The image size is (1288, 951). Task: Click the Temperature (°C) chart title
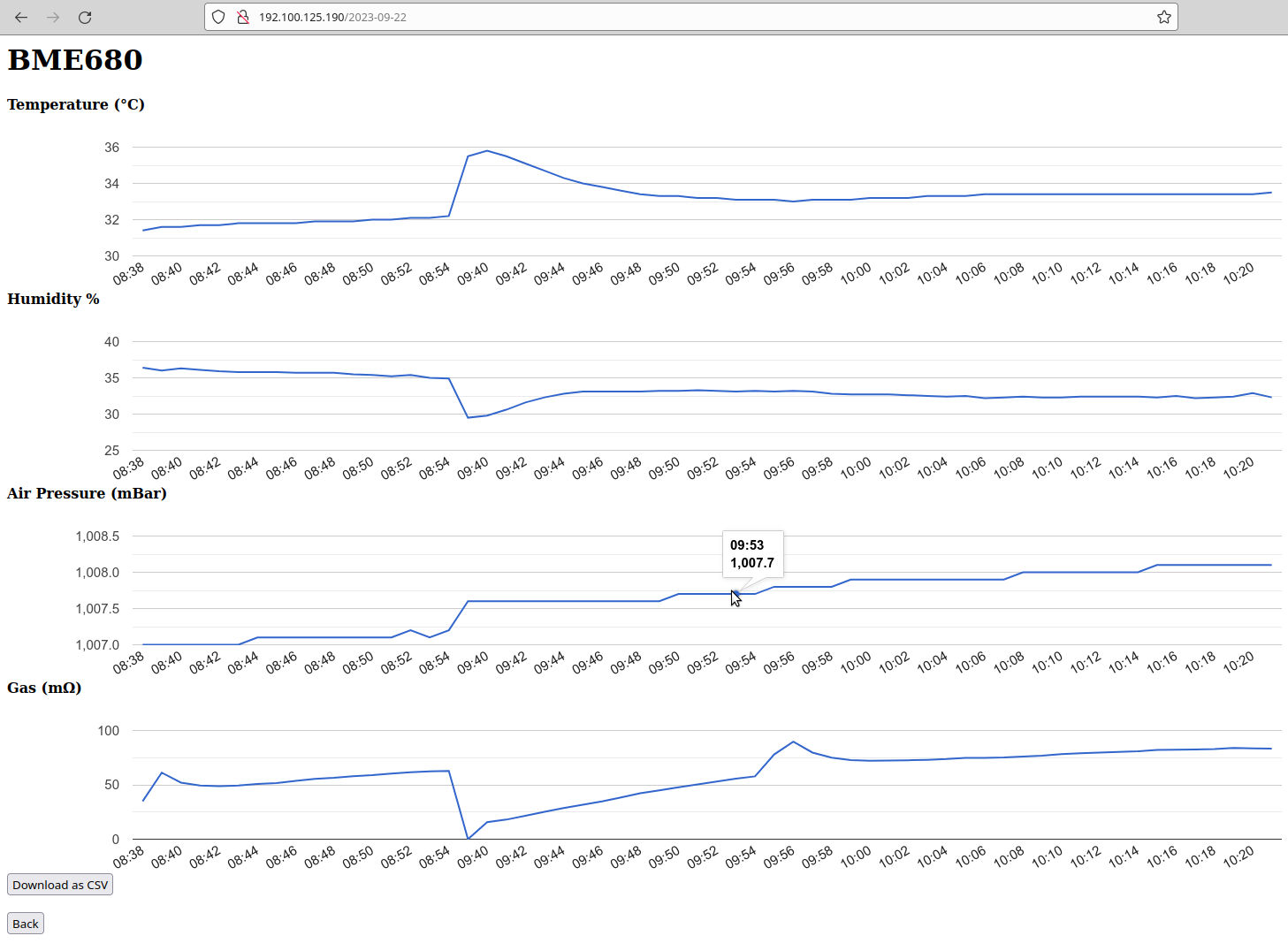[76, 104]
